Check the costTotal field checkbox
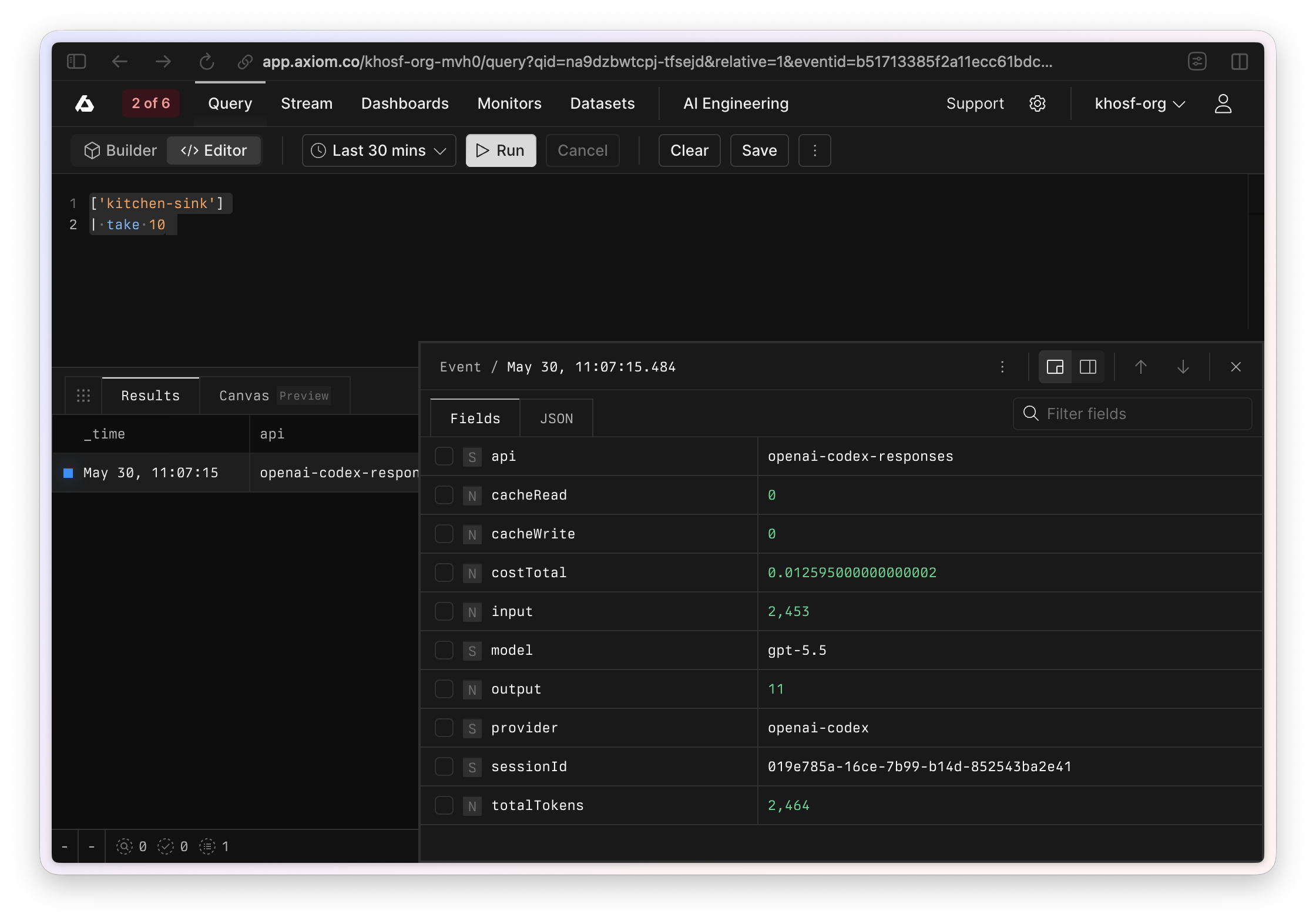Screen dimensions: 1316x924 pos(444,573)
